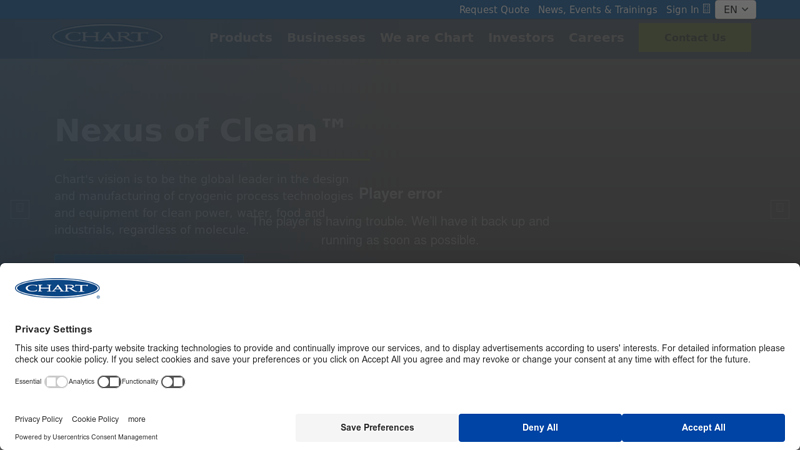Enable the Functionality cookies switch
This screenshot has width=800, height=450.
coord(173,382)
